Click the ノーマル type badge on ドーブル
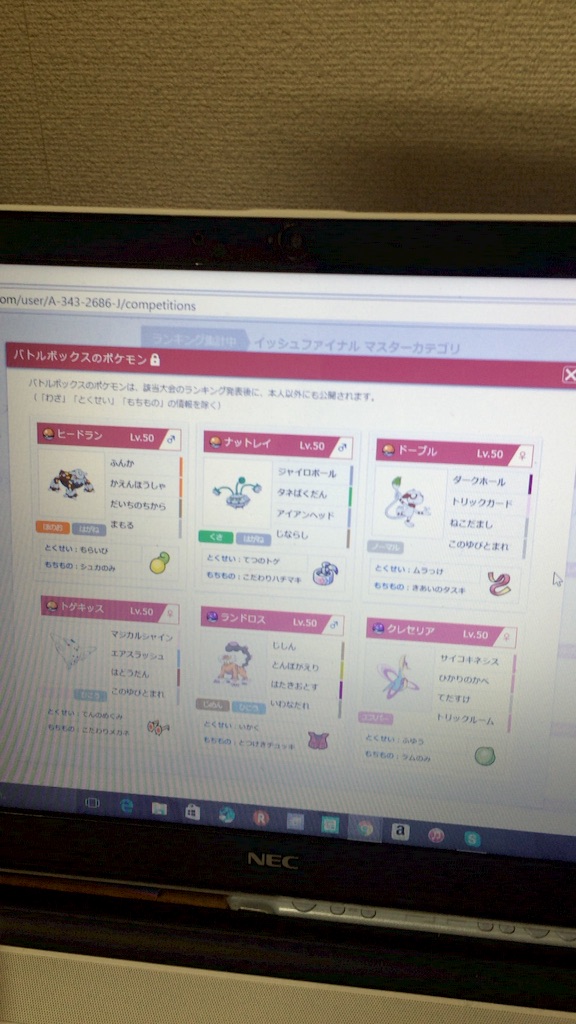 [x=385, y=547]
